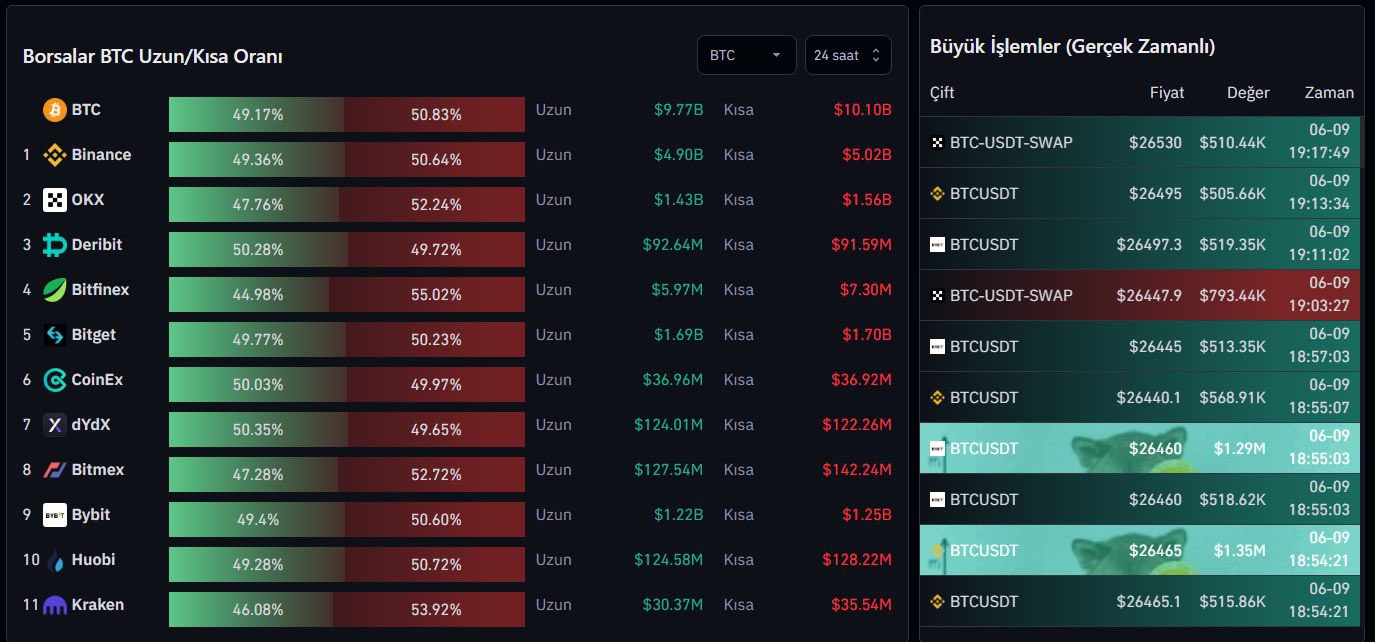Viewport: 1375px width, 642px height.
Task: Click the Bitmex exchange logo
Action: pyautogui.click(x=55, y=470)
